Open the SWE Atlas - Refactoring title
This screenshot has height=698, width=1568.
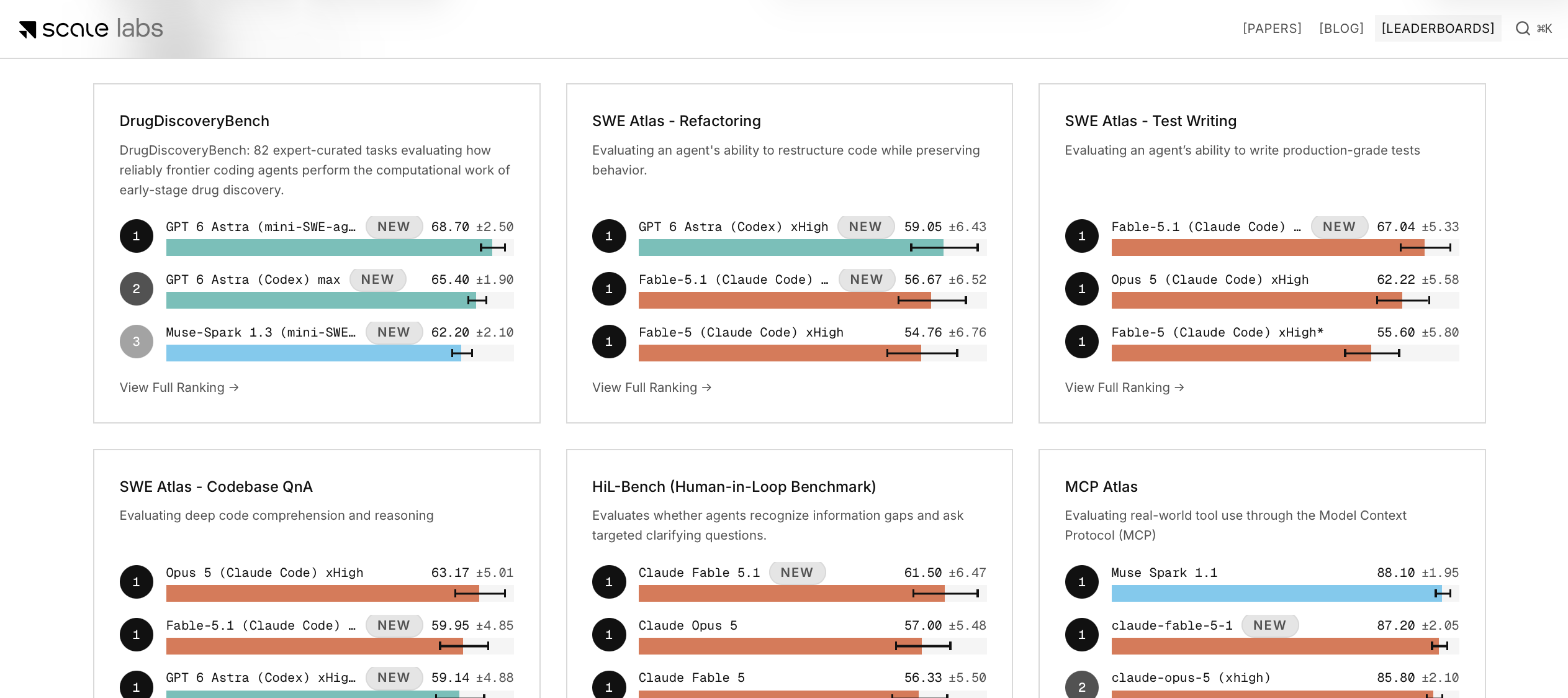[x=677, y=121]
